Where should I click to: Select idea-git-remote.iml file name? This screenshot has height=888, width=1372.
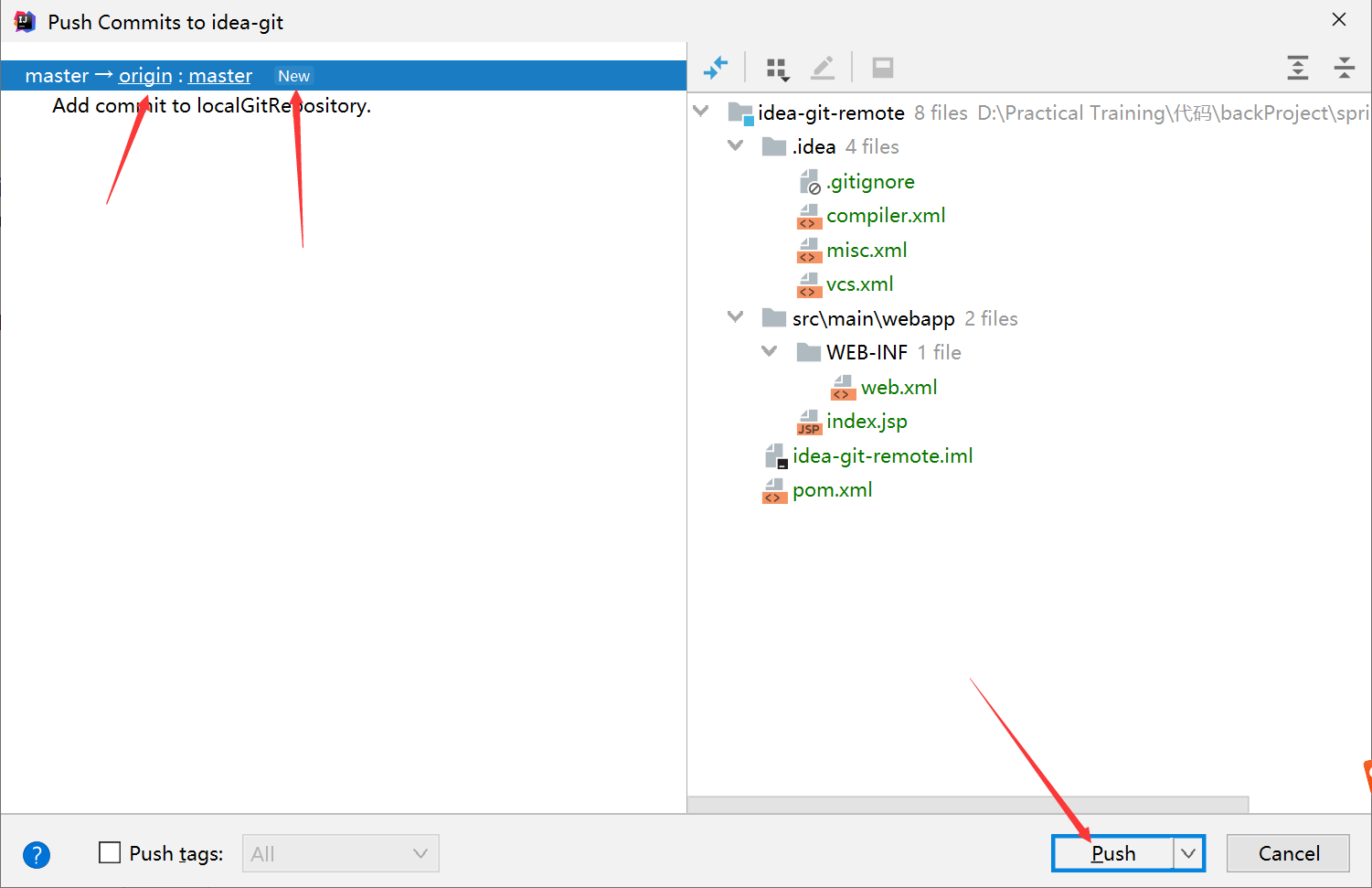coord(882,456)
